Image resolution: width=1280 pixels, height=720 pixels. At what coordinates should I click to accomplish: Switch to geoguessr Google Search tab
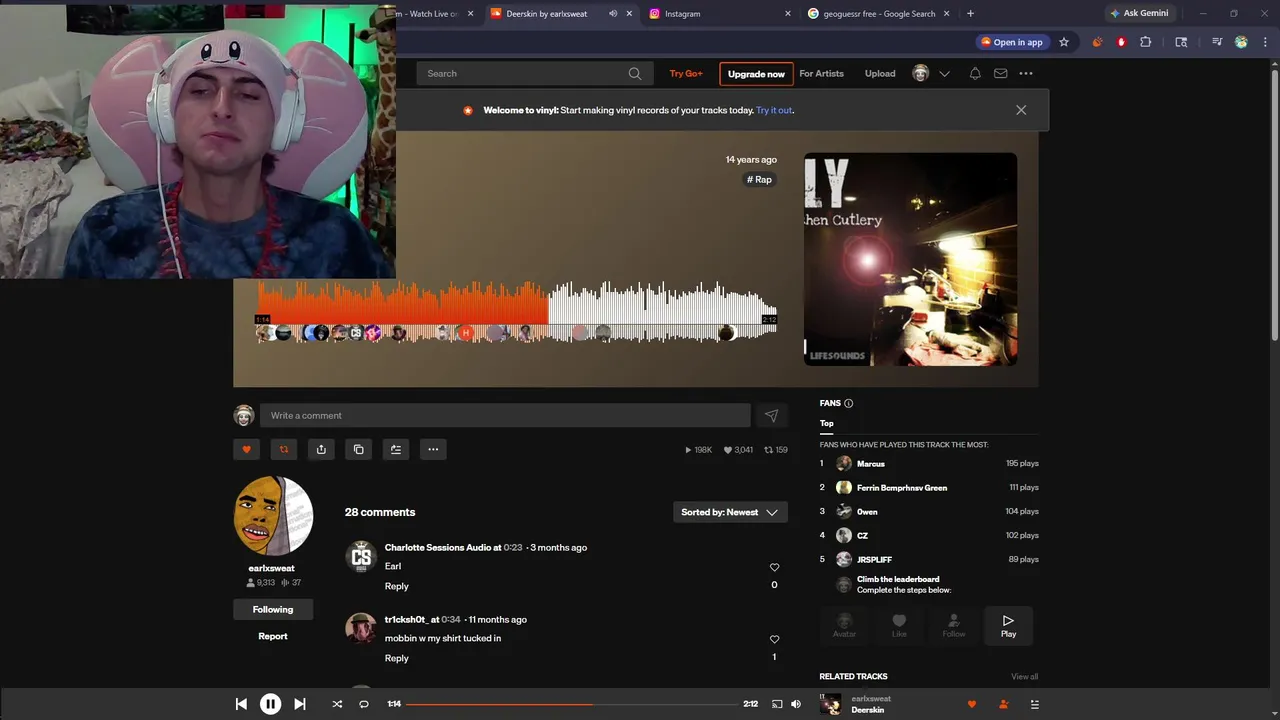(x=878, y=14)
